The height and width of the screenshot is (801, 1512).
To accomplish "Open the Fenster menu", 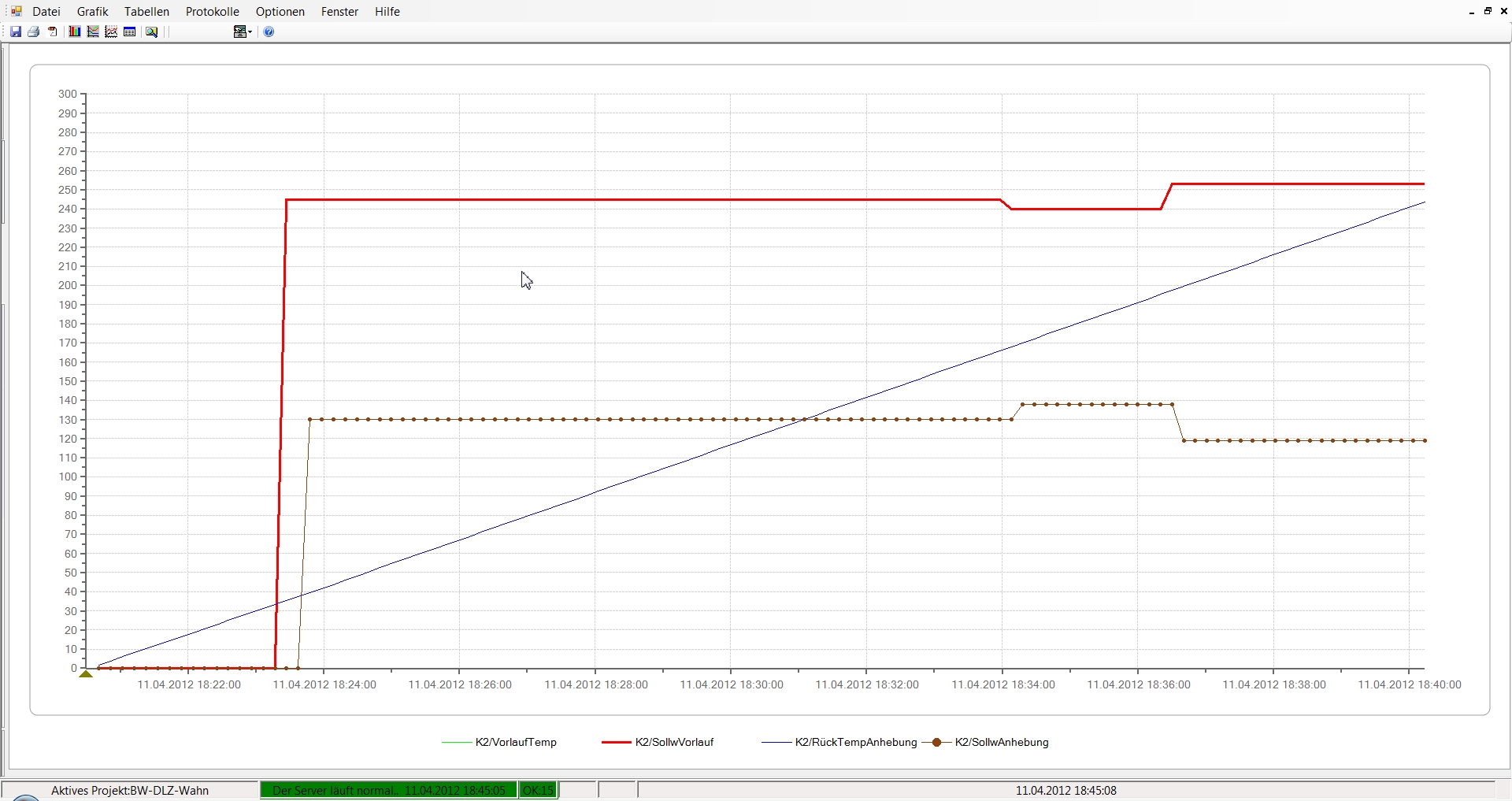I will point(340,12).
